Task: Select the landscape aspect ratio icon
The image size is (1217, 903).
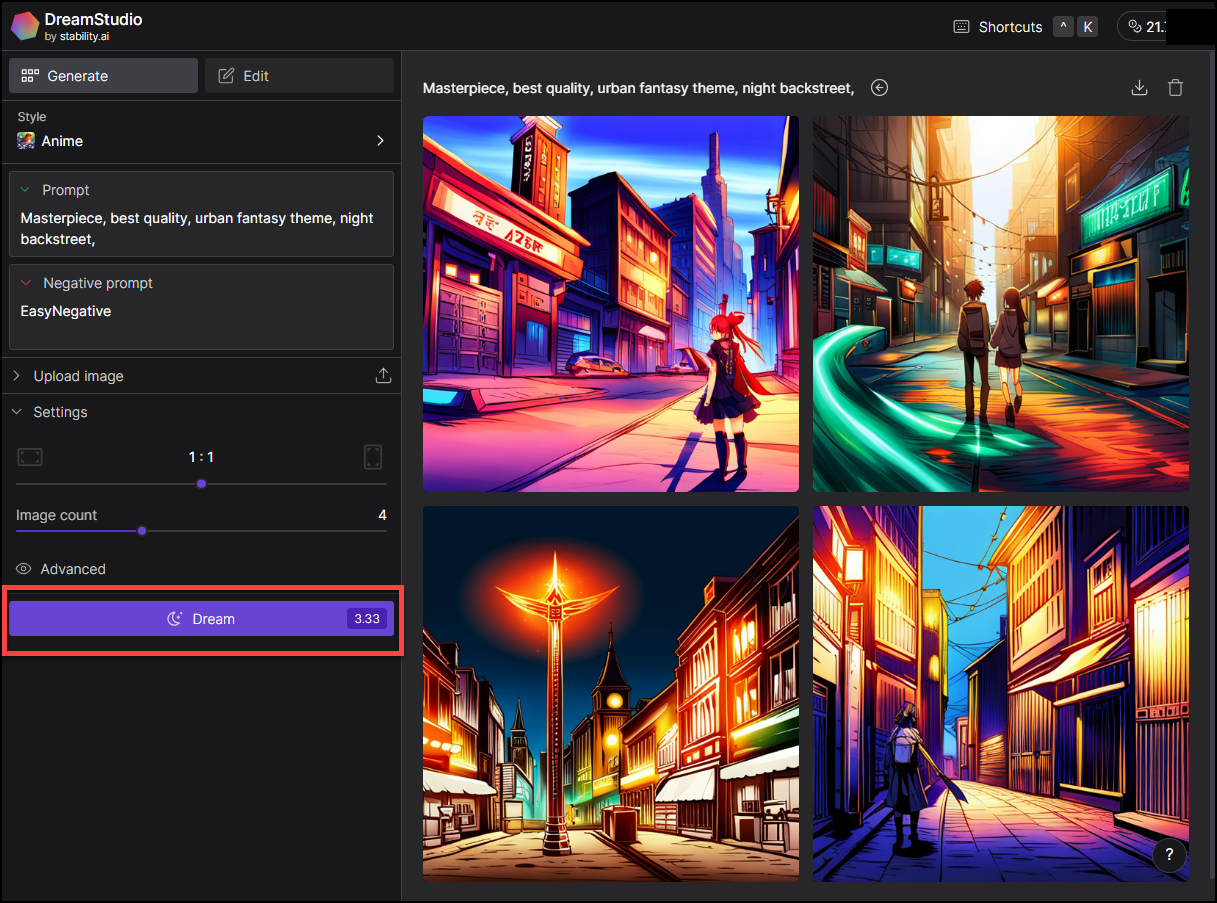Action: (x=30, y=457)
